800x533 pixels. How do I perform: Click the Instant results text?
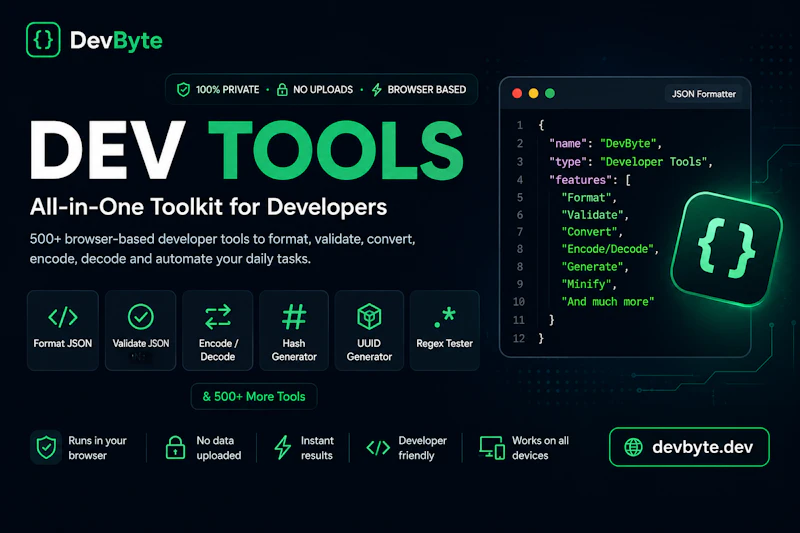click(x=317, y=448)
